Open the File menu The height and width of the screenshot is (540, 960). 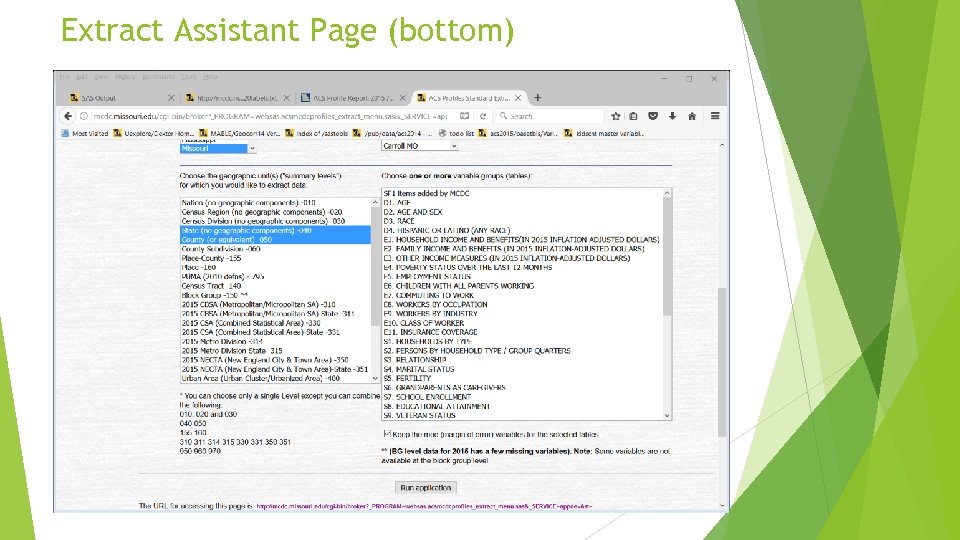(x=65, y=77)
